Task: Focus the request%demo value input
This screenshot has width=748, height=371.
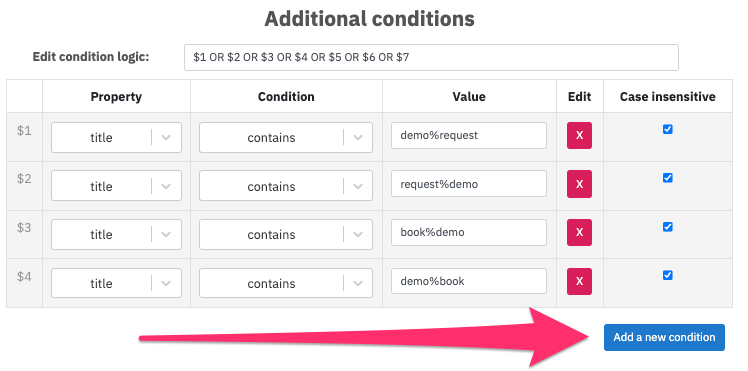Action: coord(469,184)
